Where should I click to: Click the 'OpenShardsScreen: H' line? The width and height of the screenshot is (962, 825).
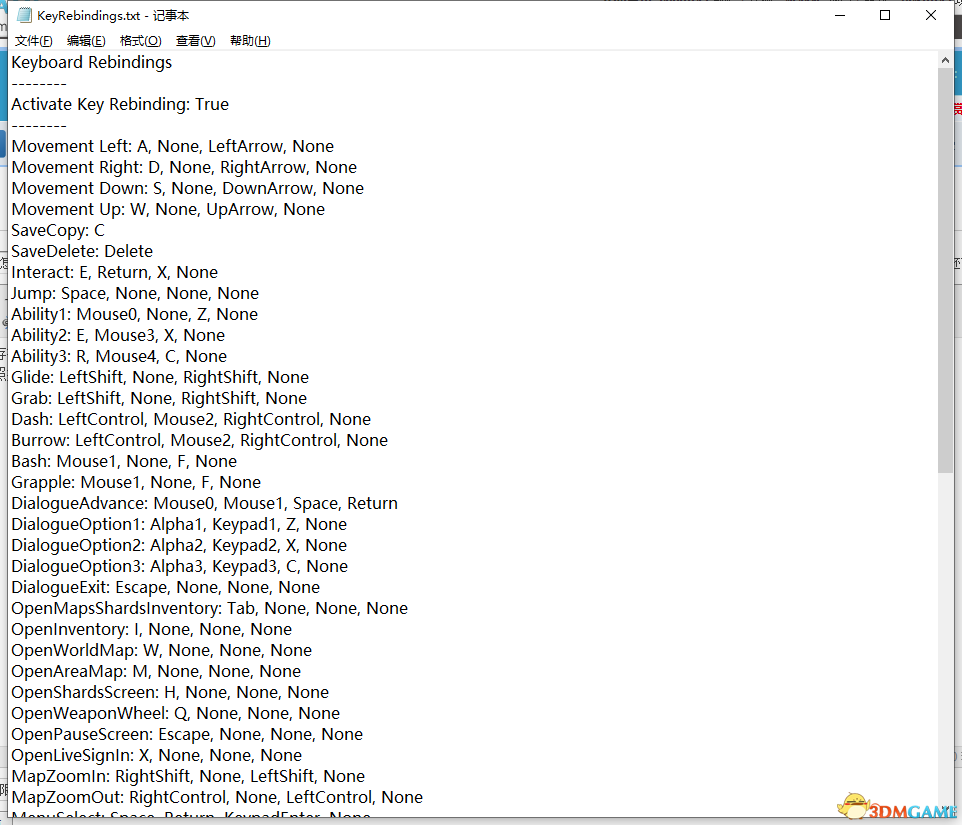click(170, 692)
